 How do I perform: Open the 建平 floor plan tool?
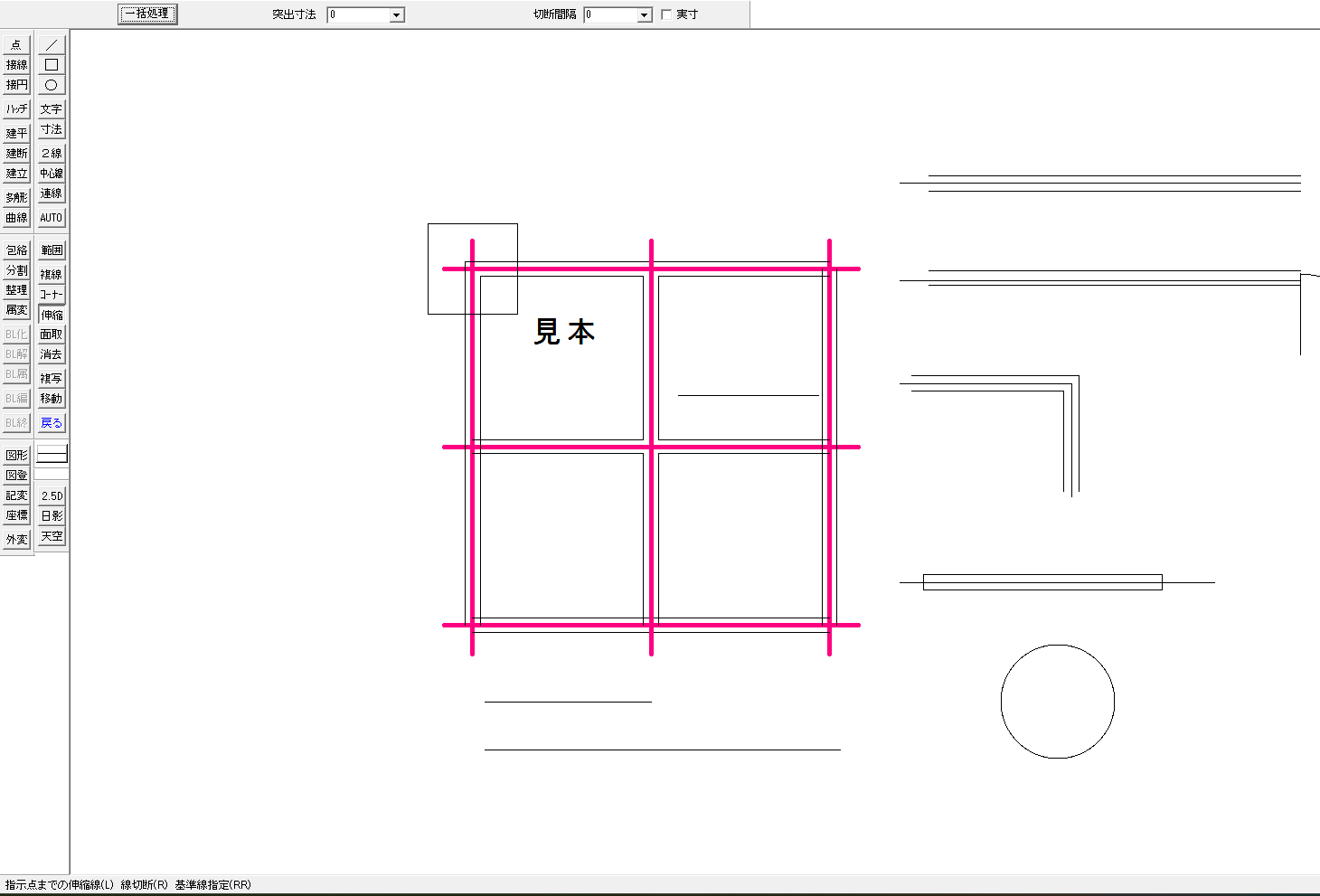pyautogui.click(x=16, y=133)
